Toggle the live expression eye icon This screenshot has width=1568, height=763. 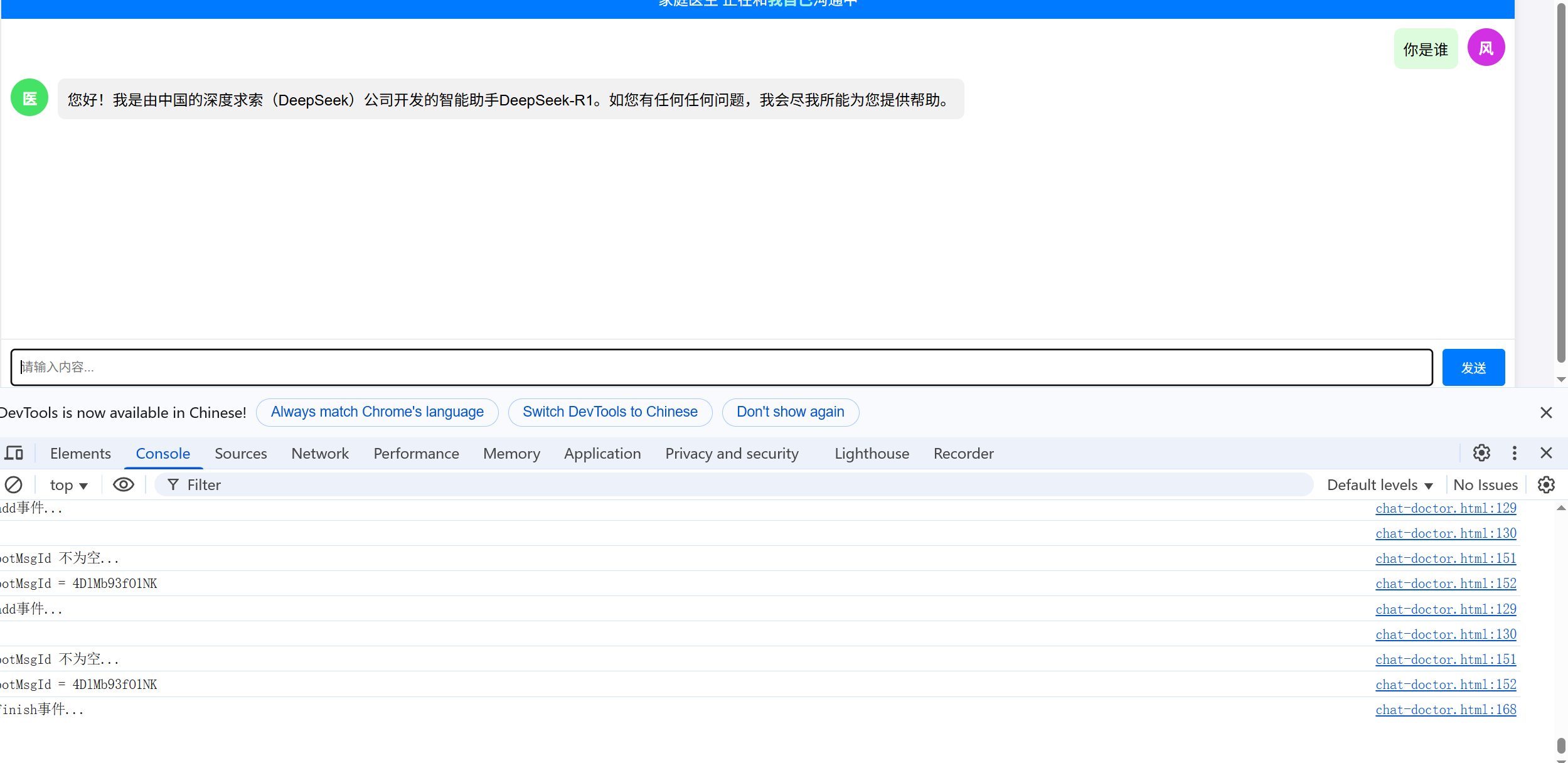pyautogui.click(x=124, y=485)
